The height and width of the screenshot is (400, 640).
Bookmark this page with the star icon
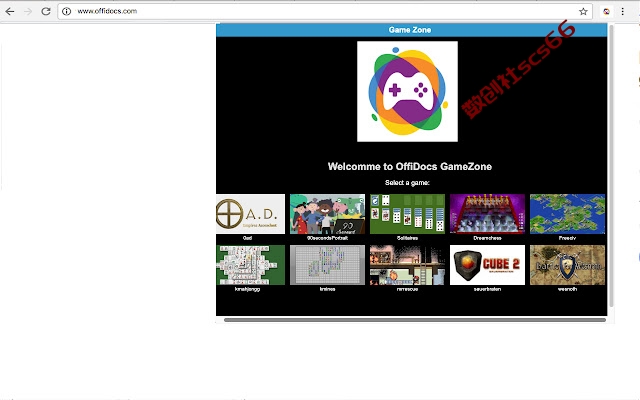point(583,11)
